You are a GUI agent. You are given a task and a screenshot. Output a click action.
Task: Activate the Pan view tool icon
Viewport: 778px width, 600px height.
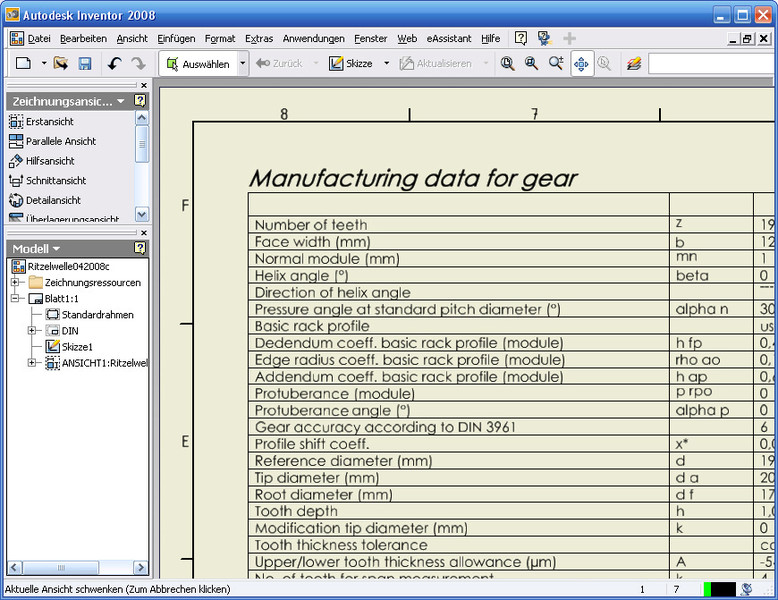point(581,63)
